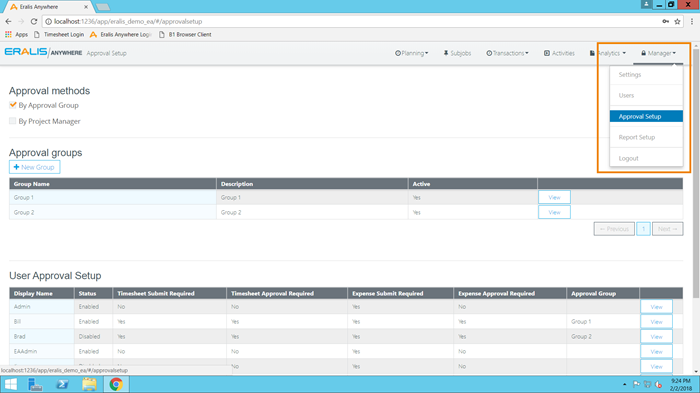Image resolution: width=700 pixels, height=393 pixels.
Task: Go back with browser back arrow
Action: pos(8,21)
